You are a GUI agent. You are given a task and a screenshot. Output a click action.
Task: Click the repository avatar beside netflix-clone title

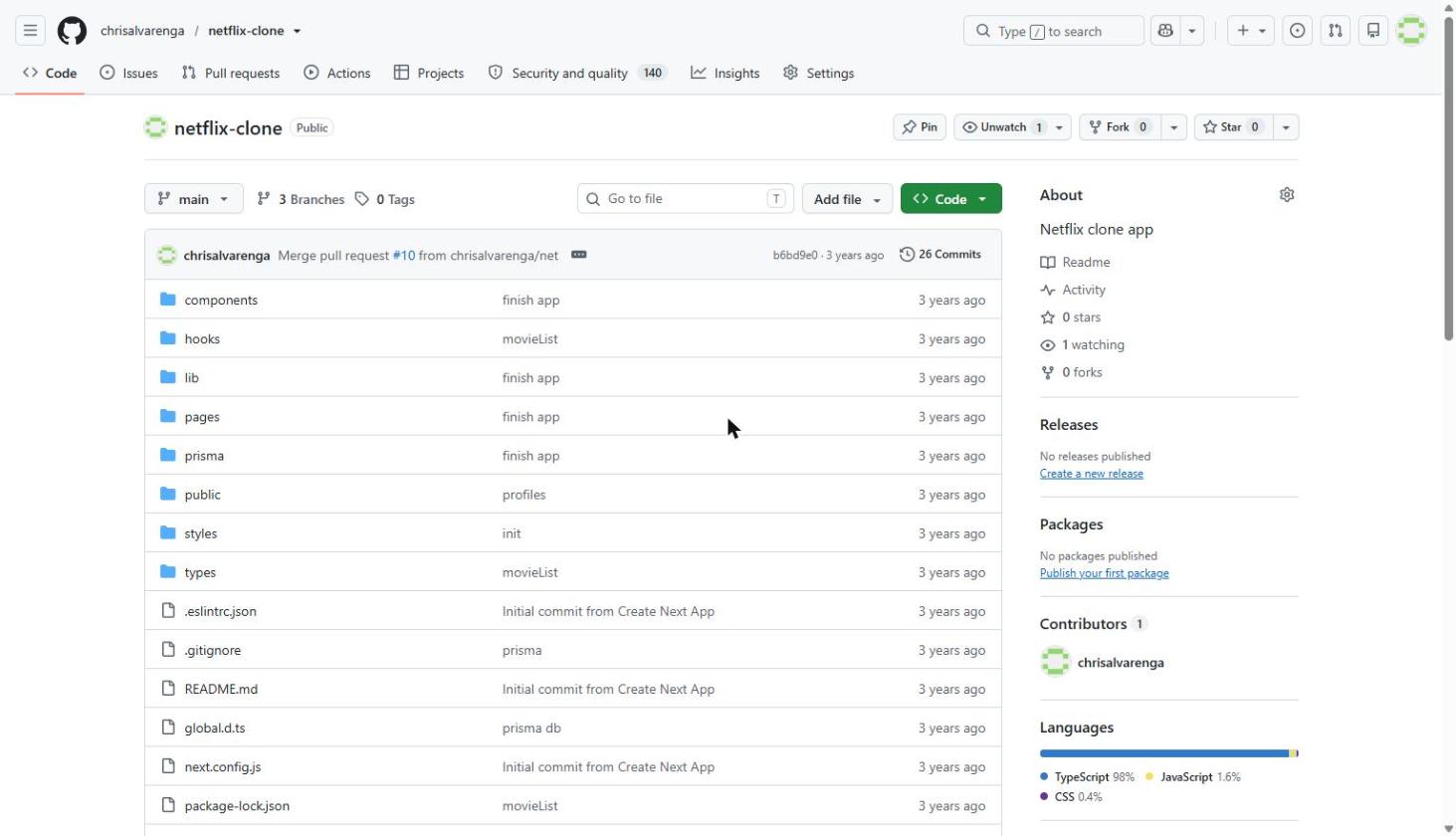point(155,127)
